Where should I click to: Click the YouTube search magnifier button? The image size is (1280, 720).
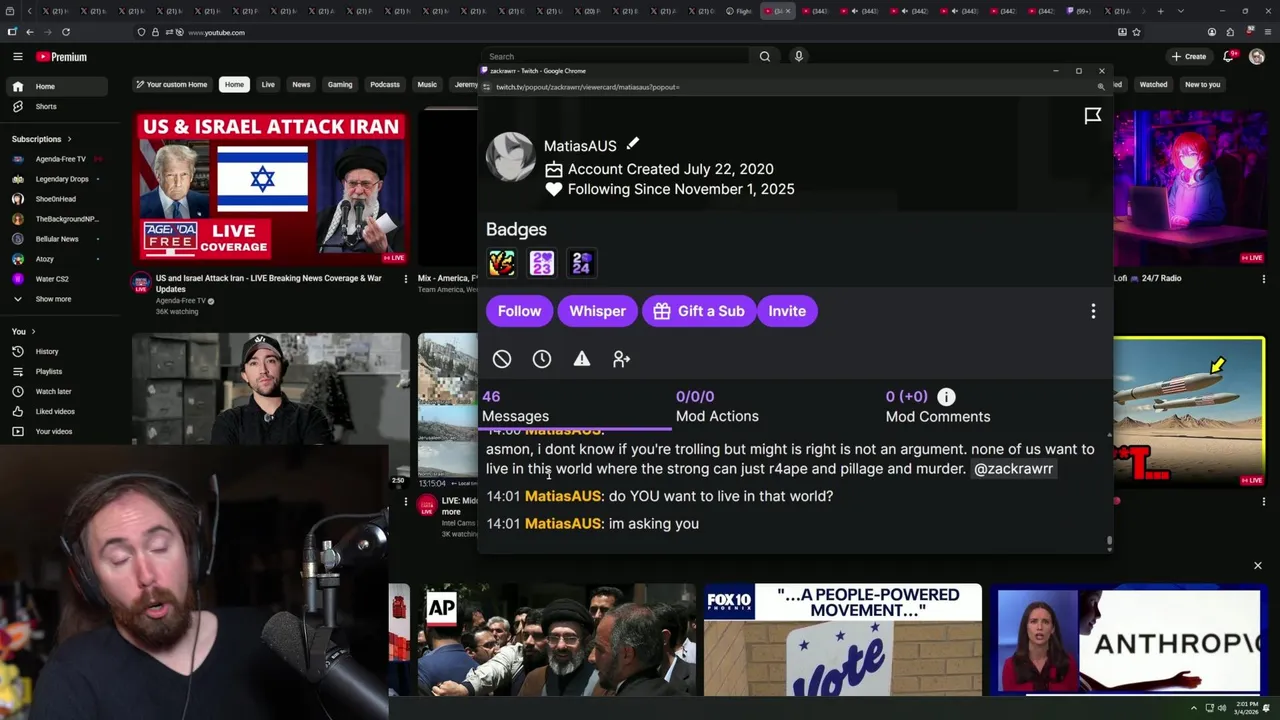[x=765, y=57]
